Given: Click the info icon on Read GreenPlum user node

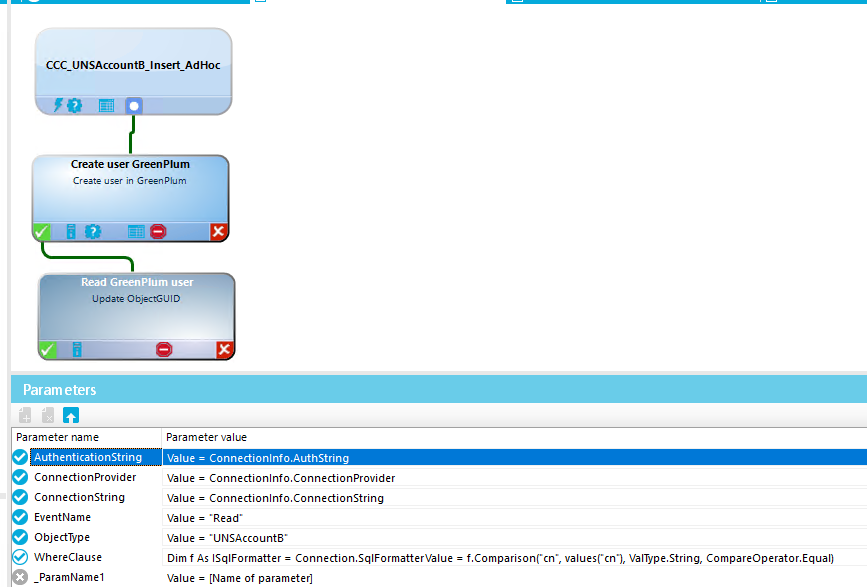Looking at the screenshot, I should (77, 349).
